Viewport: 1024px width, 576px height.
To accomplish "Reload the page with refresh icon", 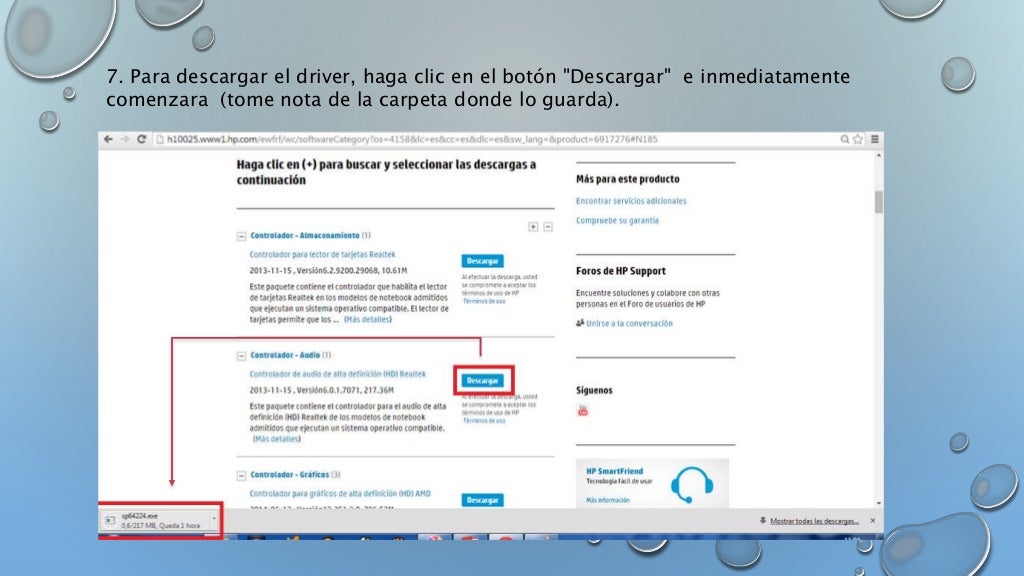I will pos(141,139).
